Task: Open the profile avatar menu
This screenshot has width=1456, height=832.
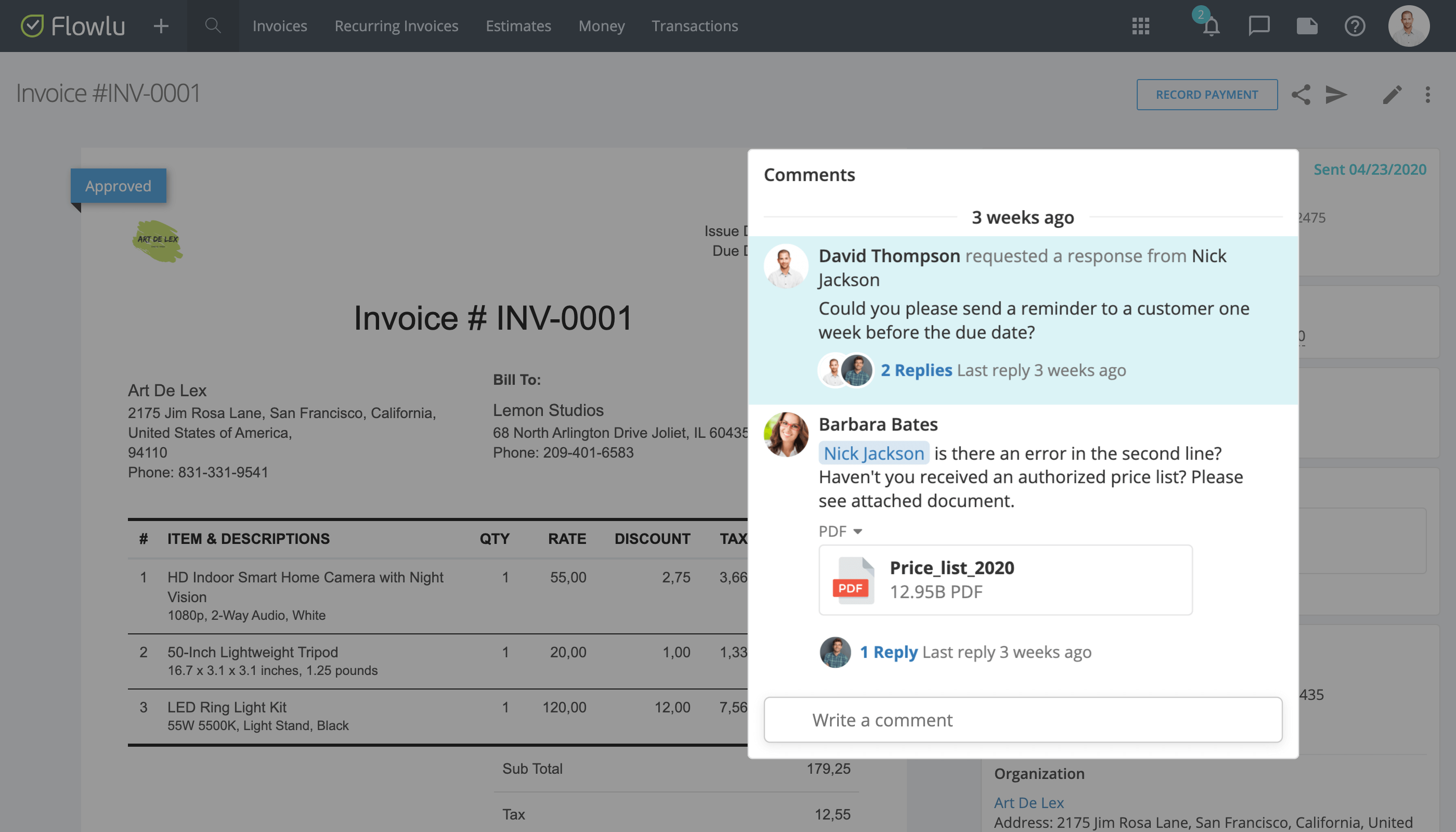Action: point(1409,25)
